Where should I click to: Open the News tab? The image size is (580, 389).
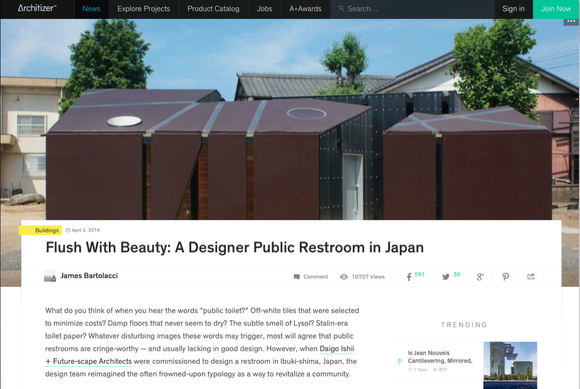point(91,9)
